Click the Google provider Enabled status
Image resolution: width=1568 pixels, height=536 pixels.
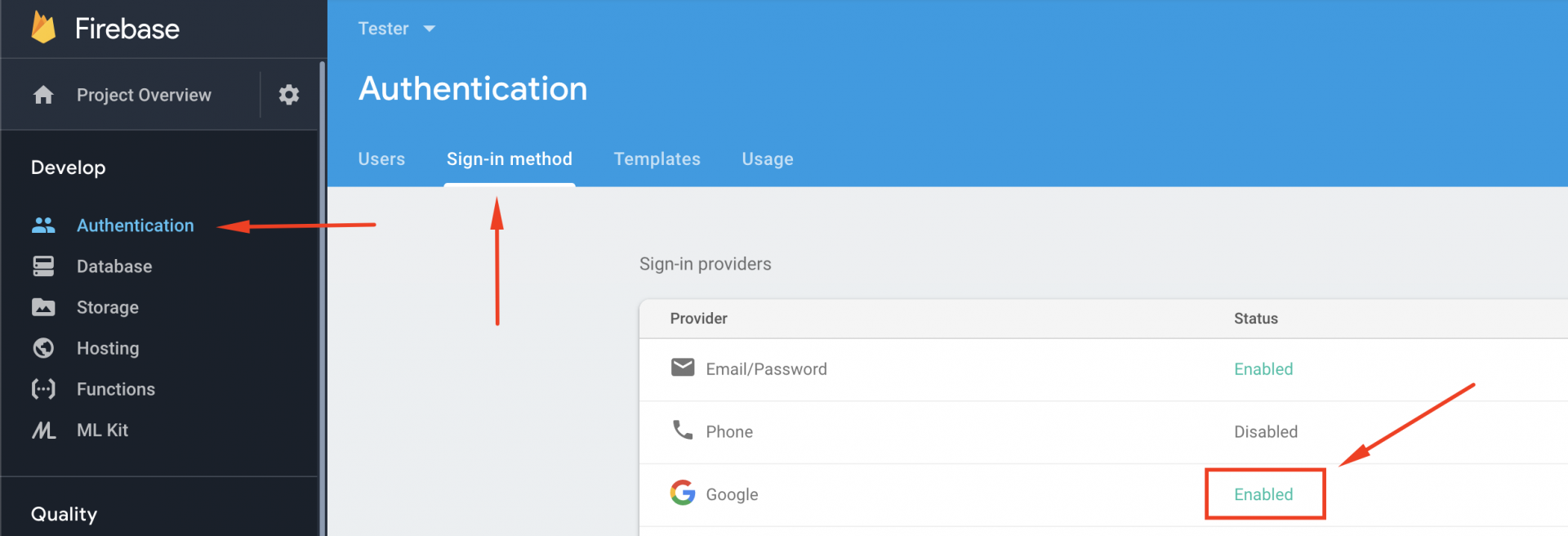pos(1263,494)
